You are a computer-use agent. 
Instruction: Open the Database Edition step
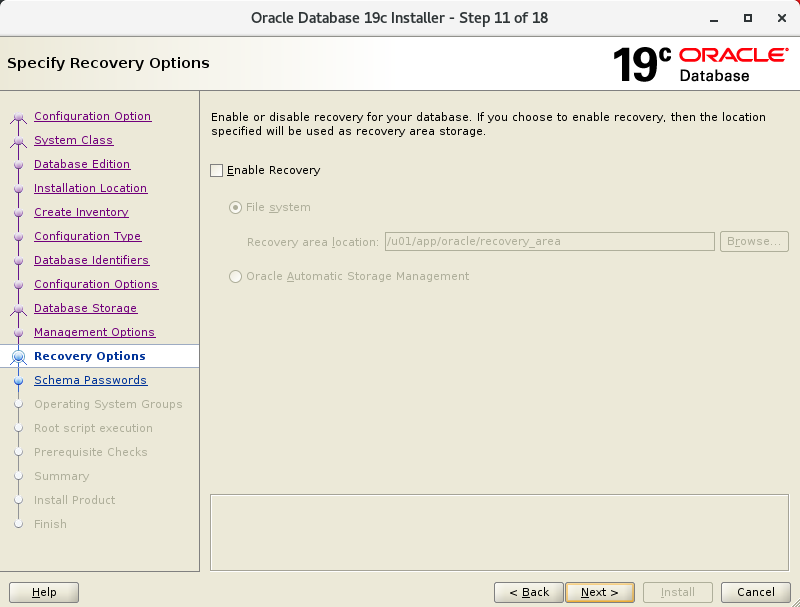point(82,164)
